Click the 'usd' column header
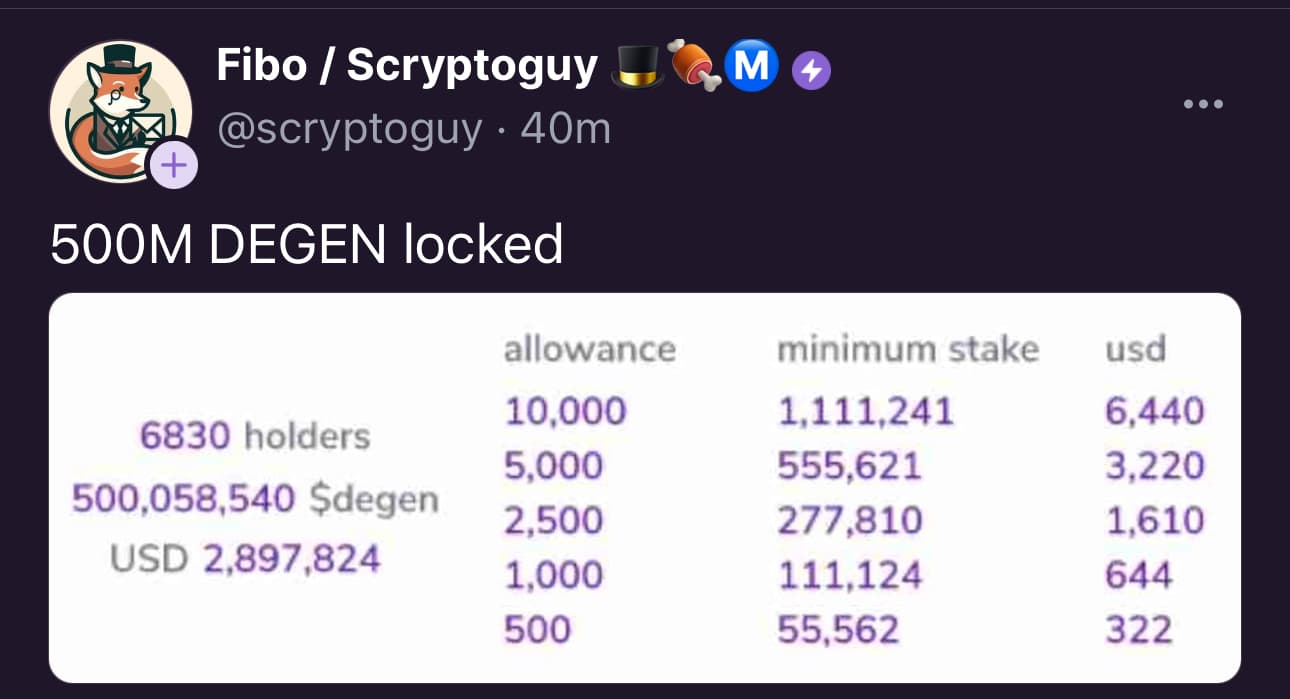 1135,349
